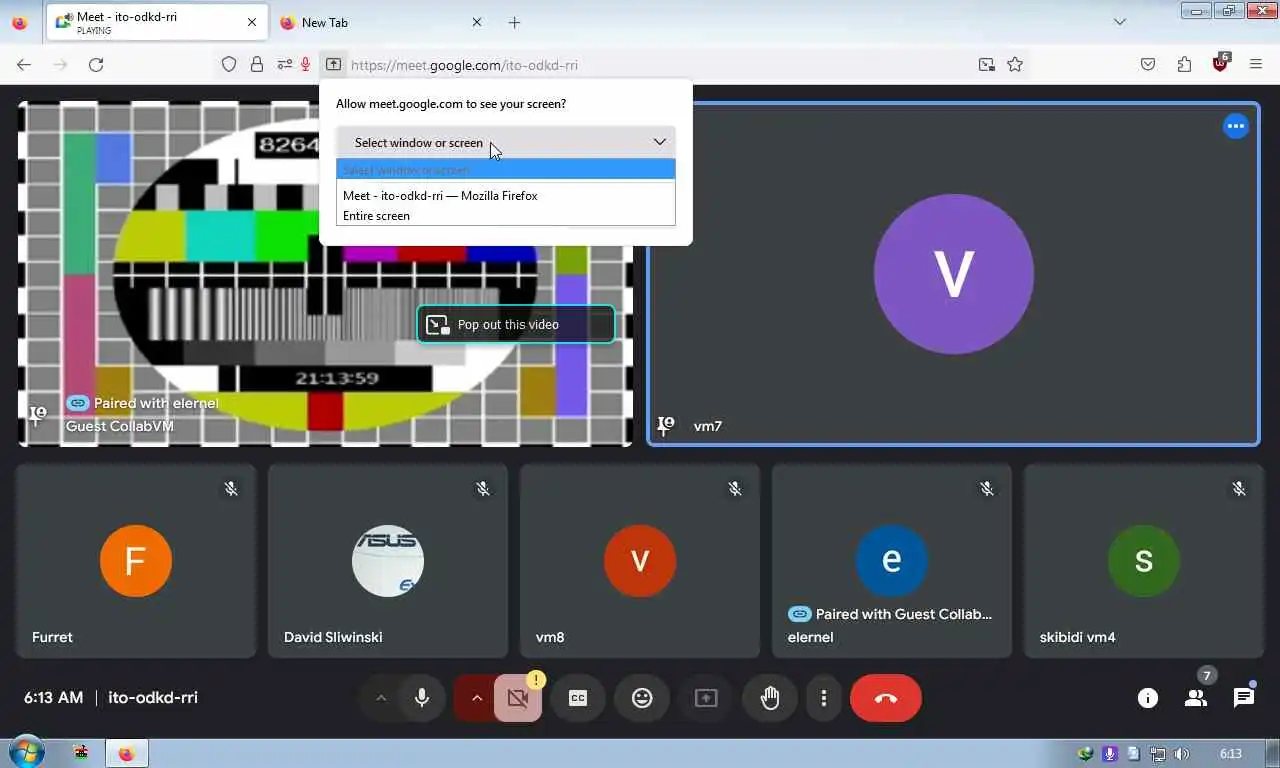Switch to the New Tab tab
Image resolution: width=1280 pixels, height=768 pixels.
tap(380, 22)
